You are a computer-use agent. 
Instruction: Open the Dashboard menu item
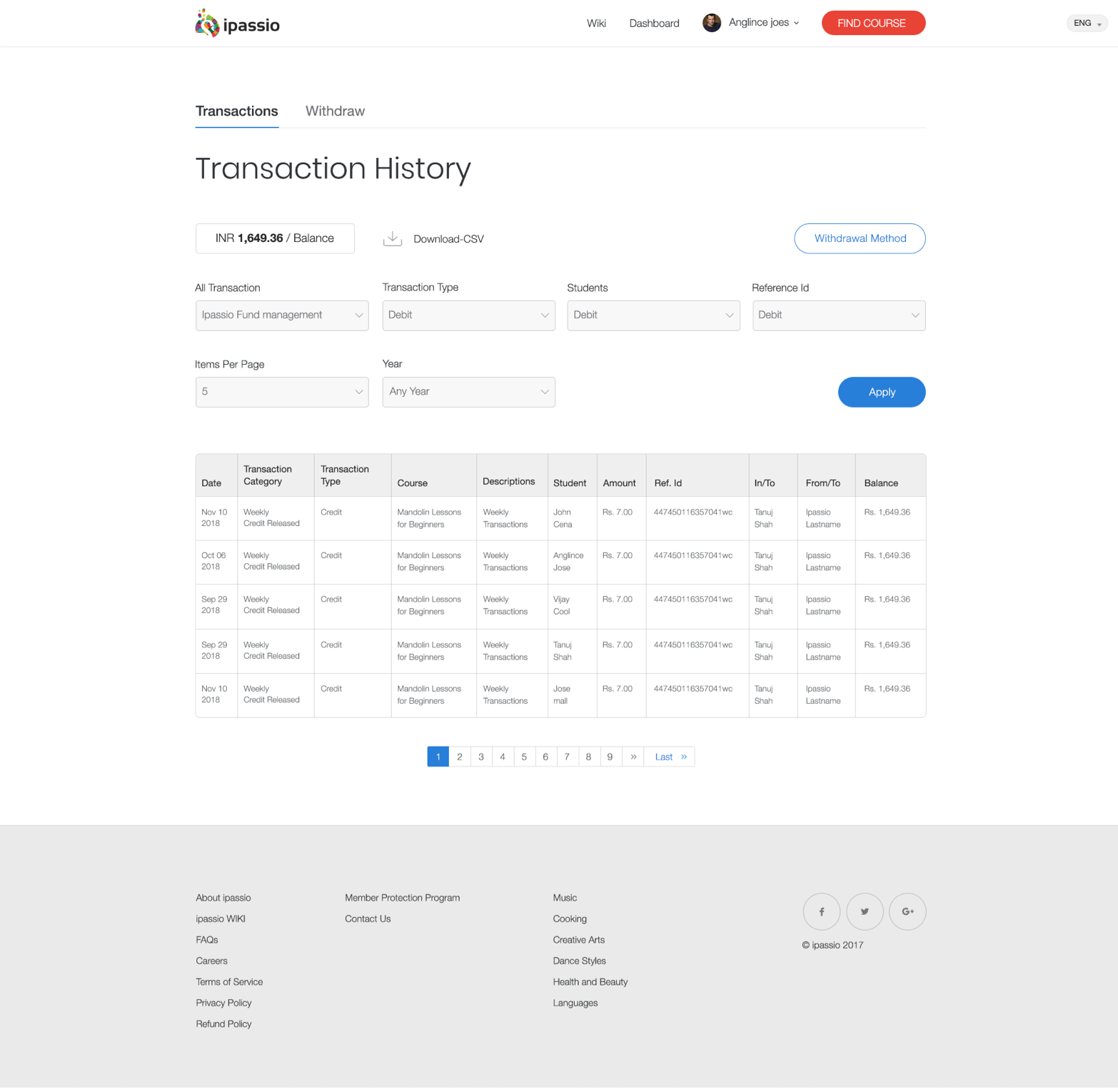(654, 24)
